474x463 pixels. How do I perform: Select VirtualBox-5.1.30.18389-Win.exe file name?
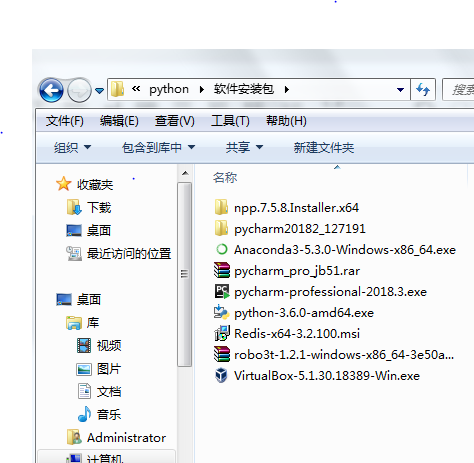point(327,376)
